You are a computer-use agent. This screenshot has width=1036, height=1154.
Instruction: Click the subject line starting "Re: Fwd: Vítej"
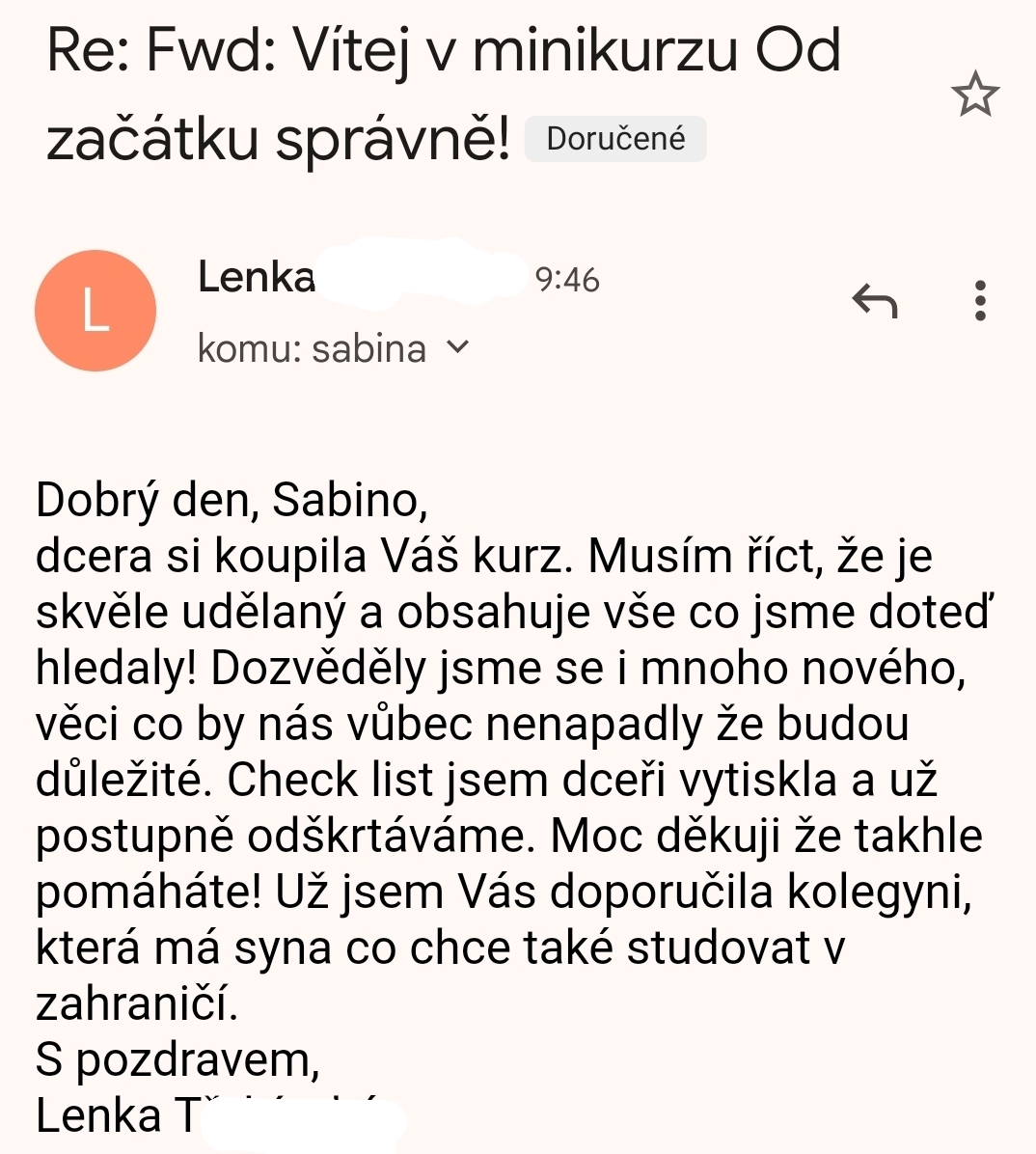click(x=444, y=51)
